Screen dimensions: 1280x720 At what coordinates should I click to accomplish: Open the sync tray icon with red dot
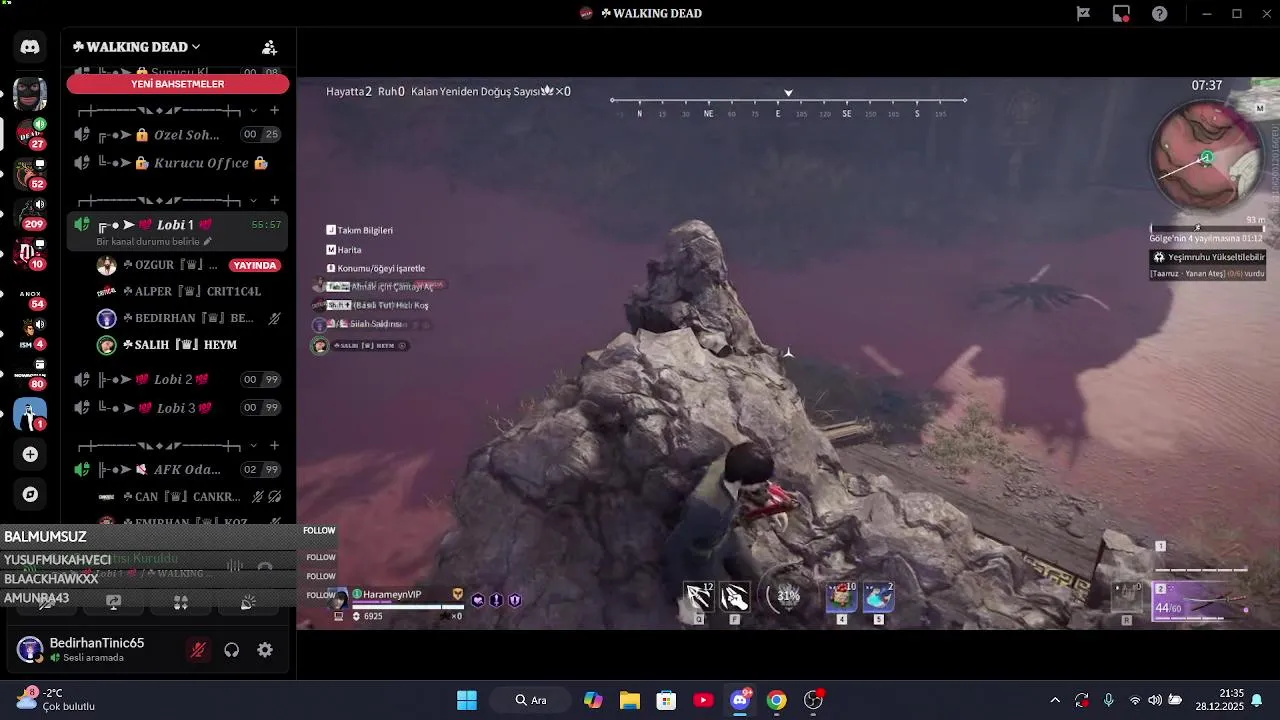pyautogui.click(x=1082, y=700)
